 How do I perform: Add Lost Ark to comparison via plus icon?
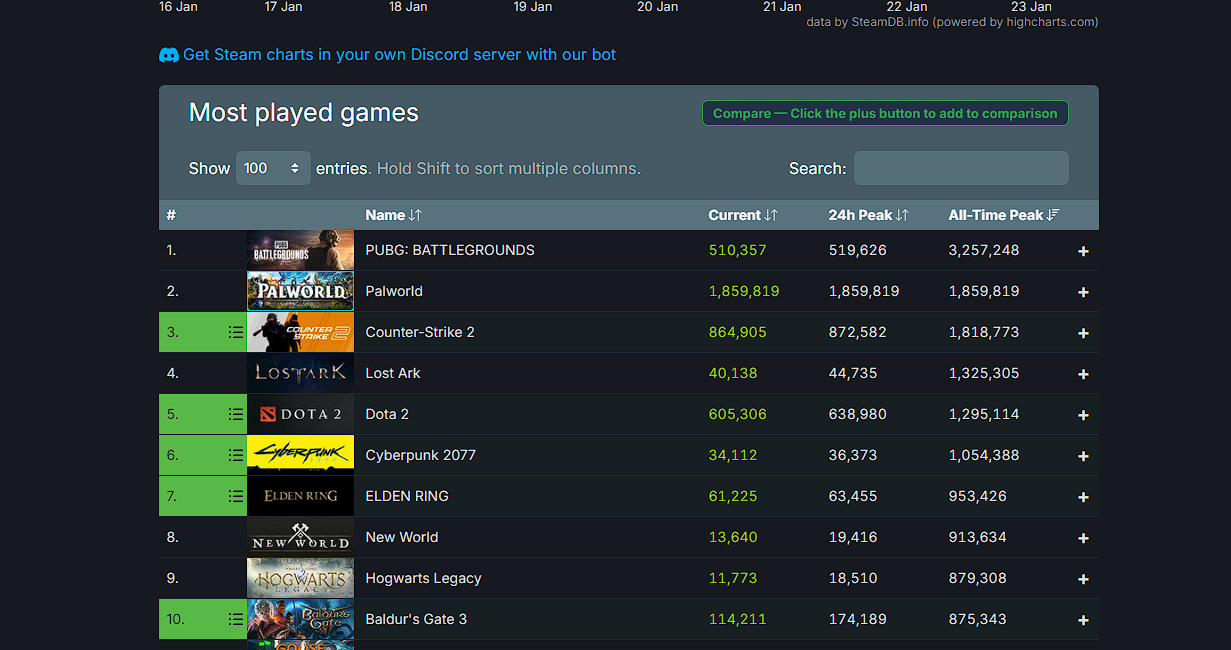(1083, 373)
